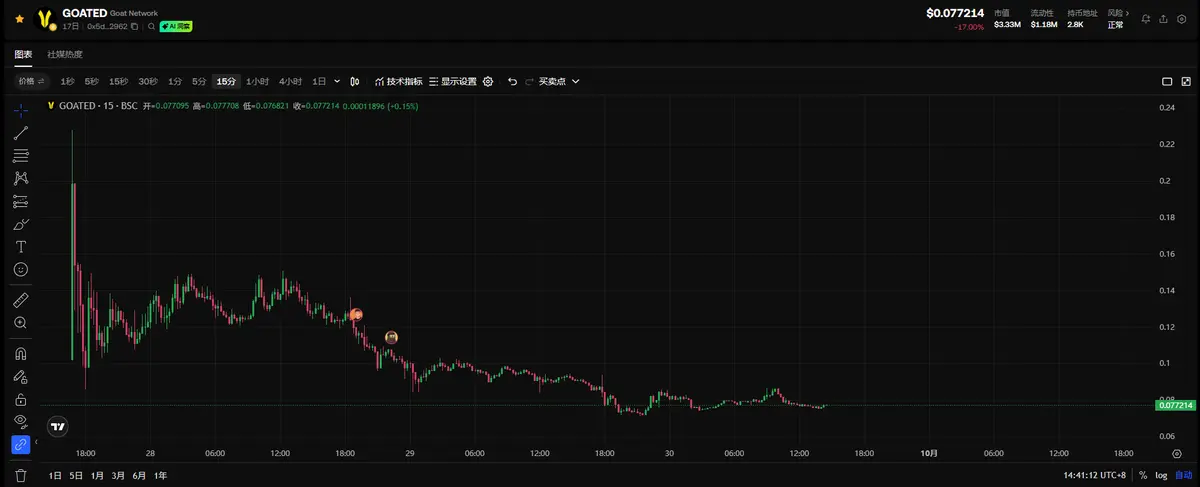Set range to 5日
Image resolution: width=1200 pixels, height=487 pixels.
[76, 475]
